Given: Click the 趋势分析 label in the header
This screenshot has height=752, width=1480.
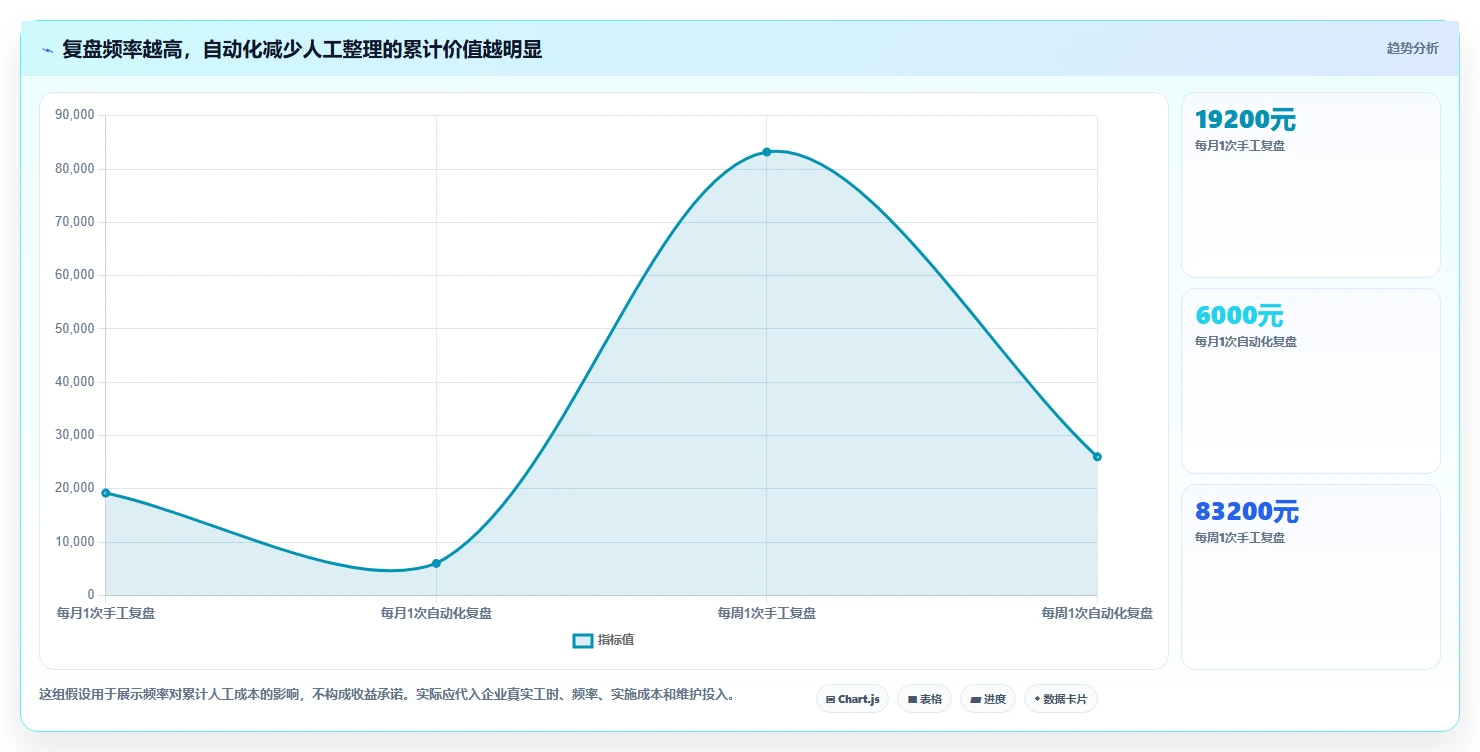Looking at the screenshot, I should [1412, 49].
